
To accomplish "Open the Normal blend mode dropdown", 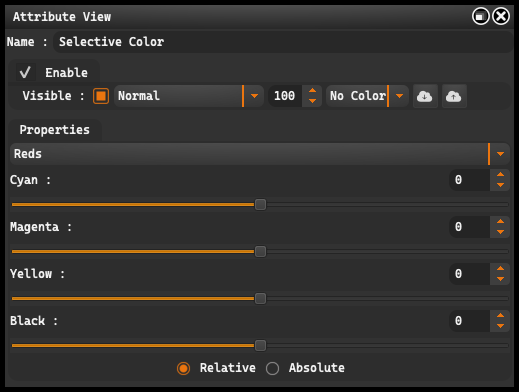I will click(x=189, y=96).
